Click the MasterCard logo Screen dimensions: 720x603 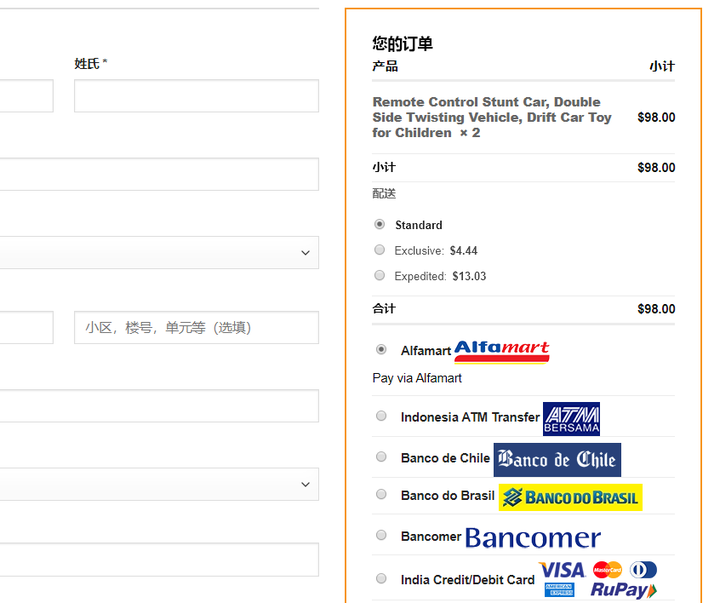[x=607, y=570]
